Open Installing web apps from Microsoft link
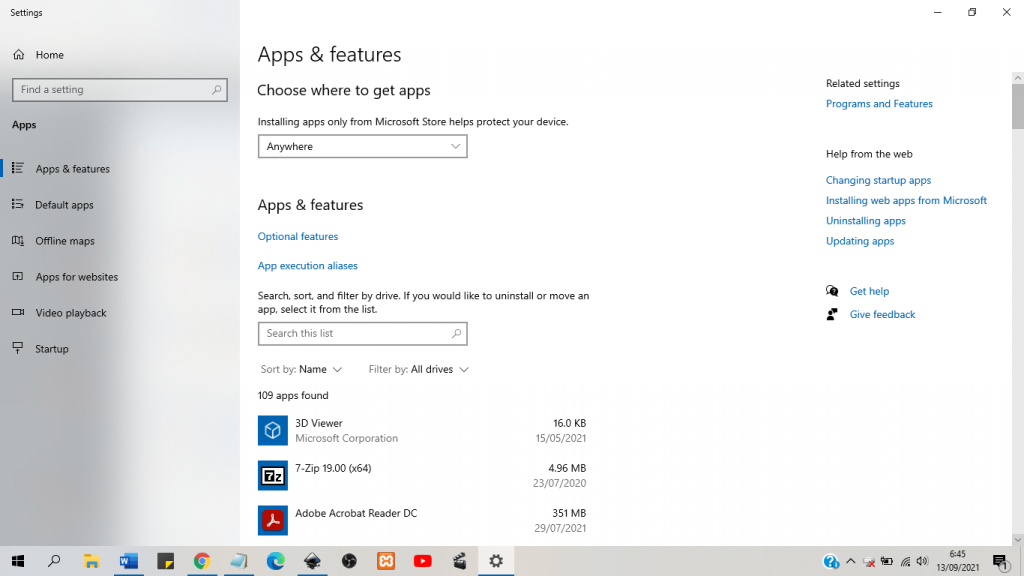Viewport: 1024px width, 576px height. [x=906, y=200]
